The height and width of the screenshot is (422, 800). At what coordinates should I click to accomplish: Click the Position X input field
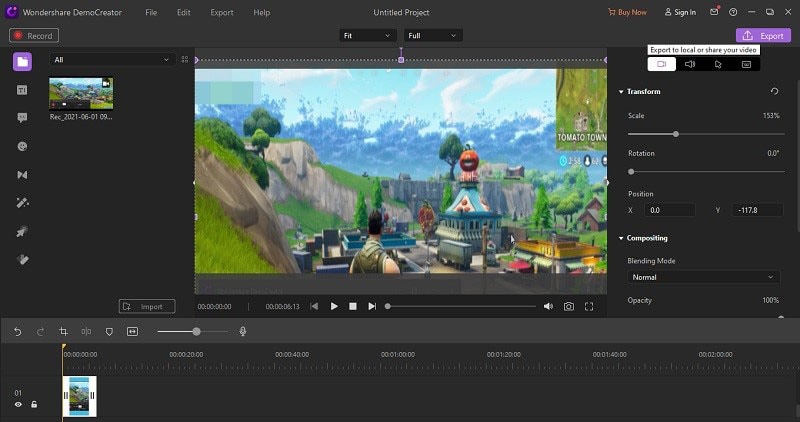click(669, 210)
